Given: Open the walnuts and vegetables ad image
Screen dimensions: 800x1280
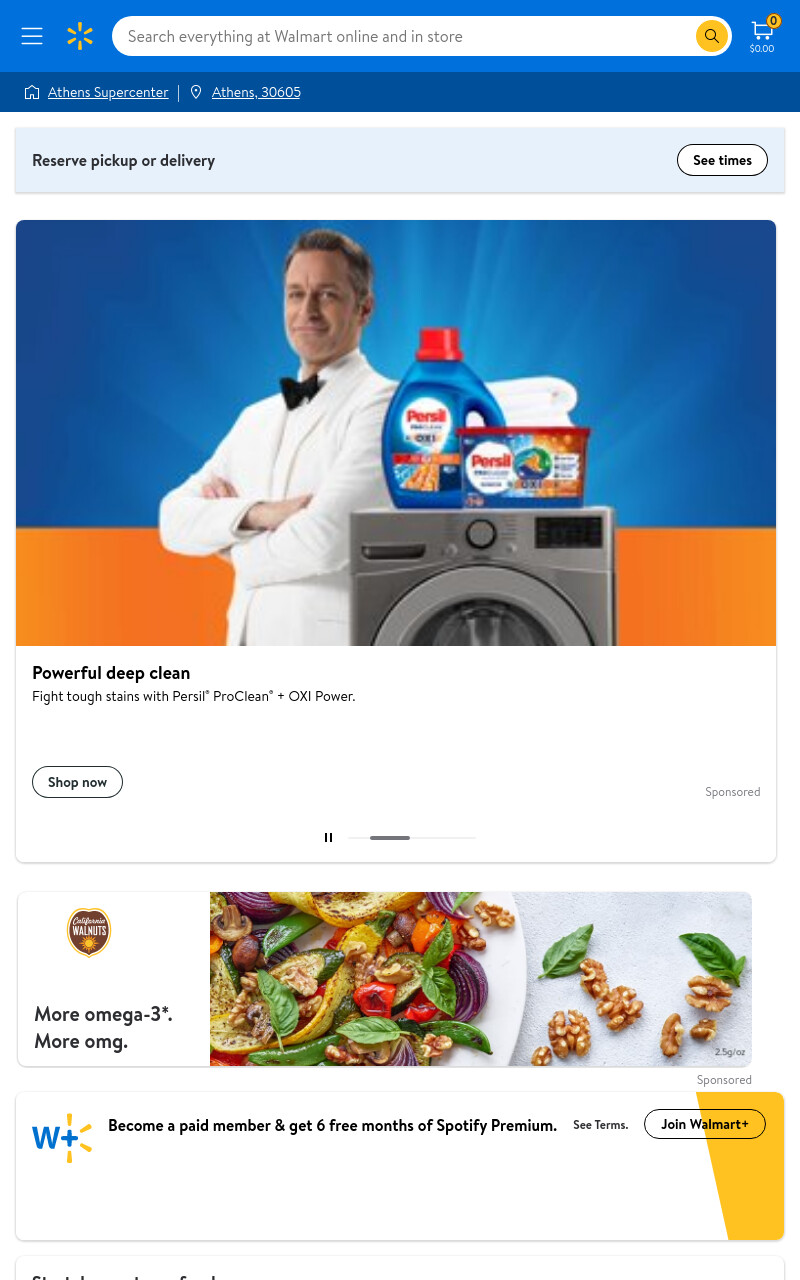Looking at the screenshot, I should click(481, 979).
